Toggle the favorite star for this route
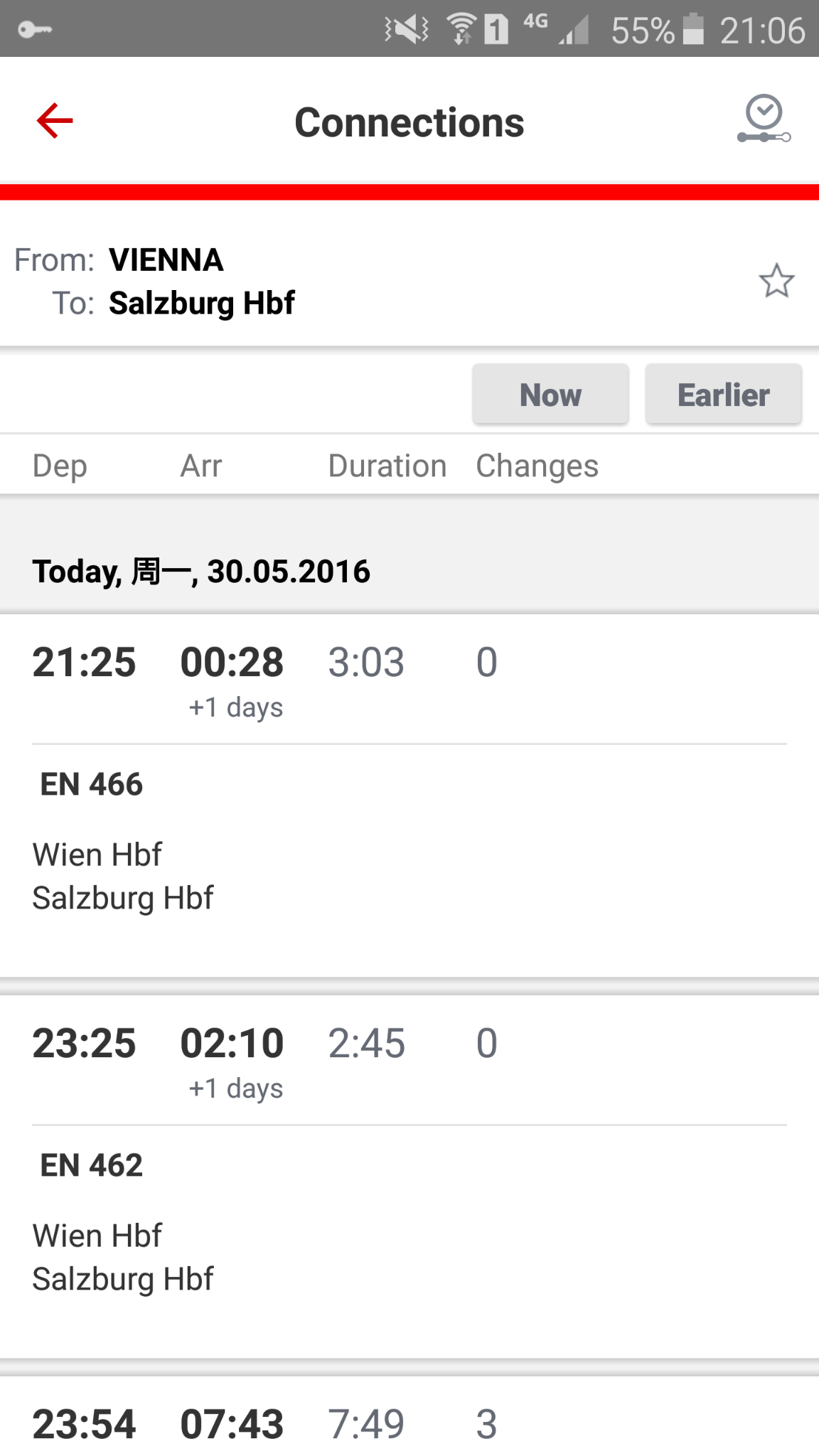Viewport: 819px width, 1456px height. click(x=776, y=281)
